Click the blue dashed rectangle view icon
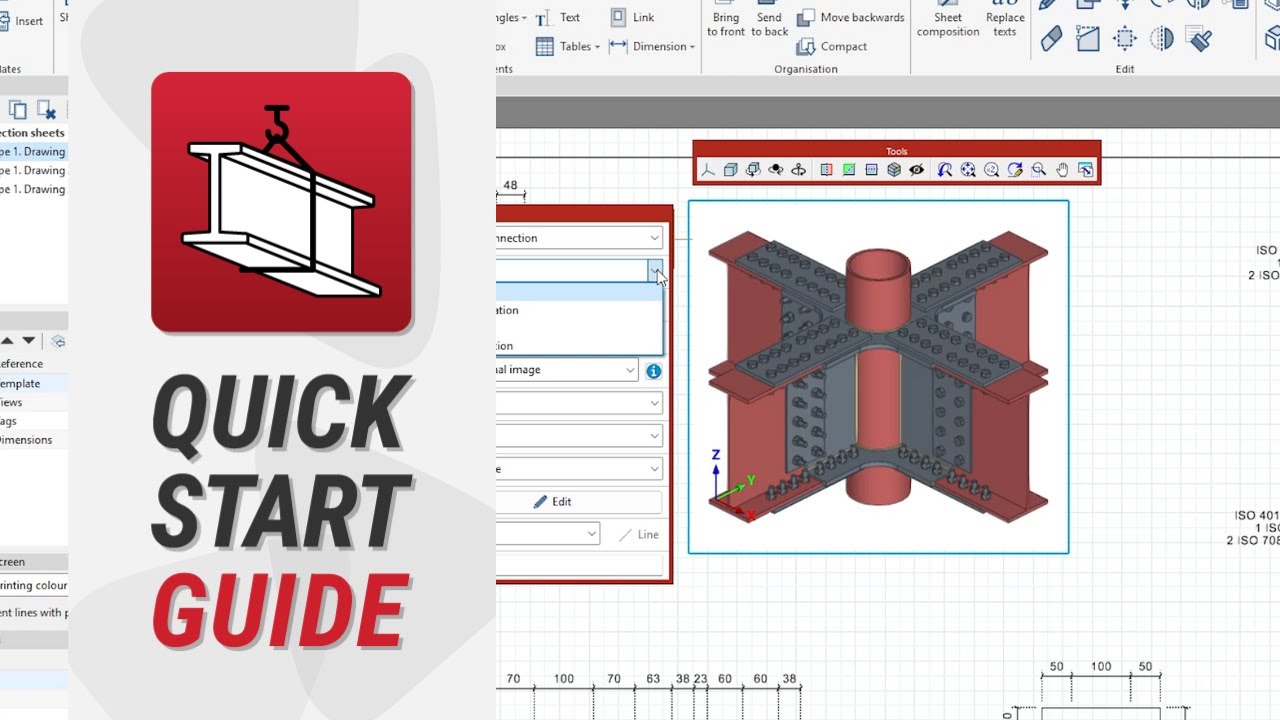 point(871,170)
